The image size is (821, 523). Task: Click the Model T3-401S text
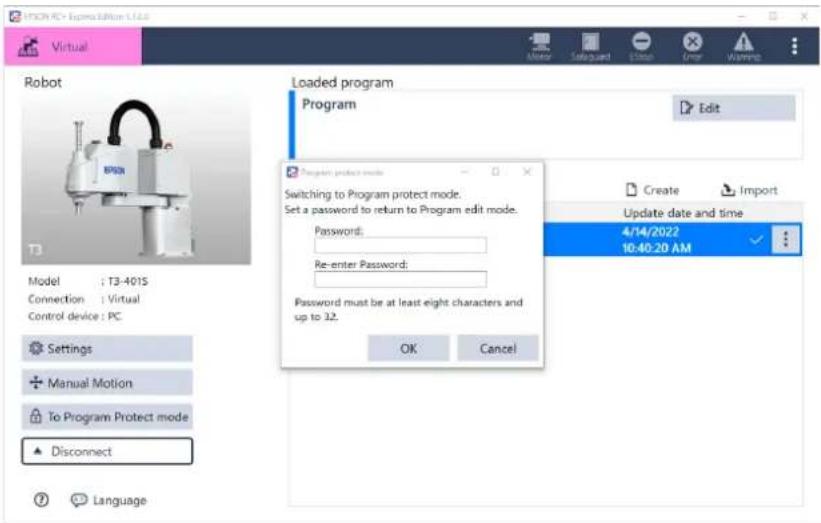click(88, 281)
